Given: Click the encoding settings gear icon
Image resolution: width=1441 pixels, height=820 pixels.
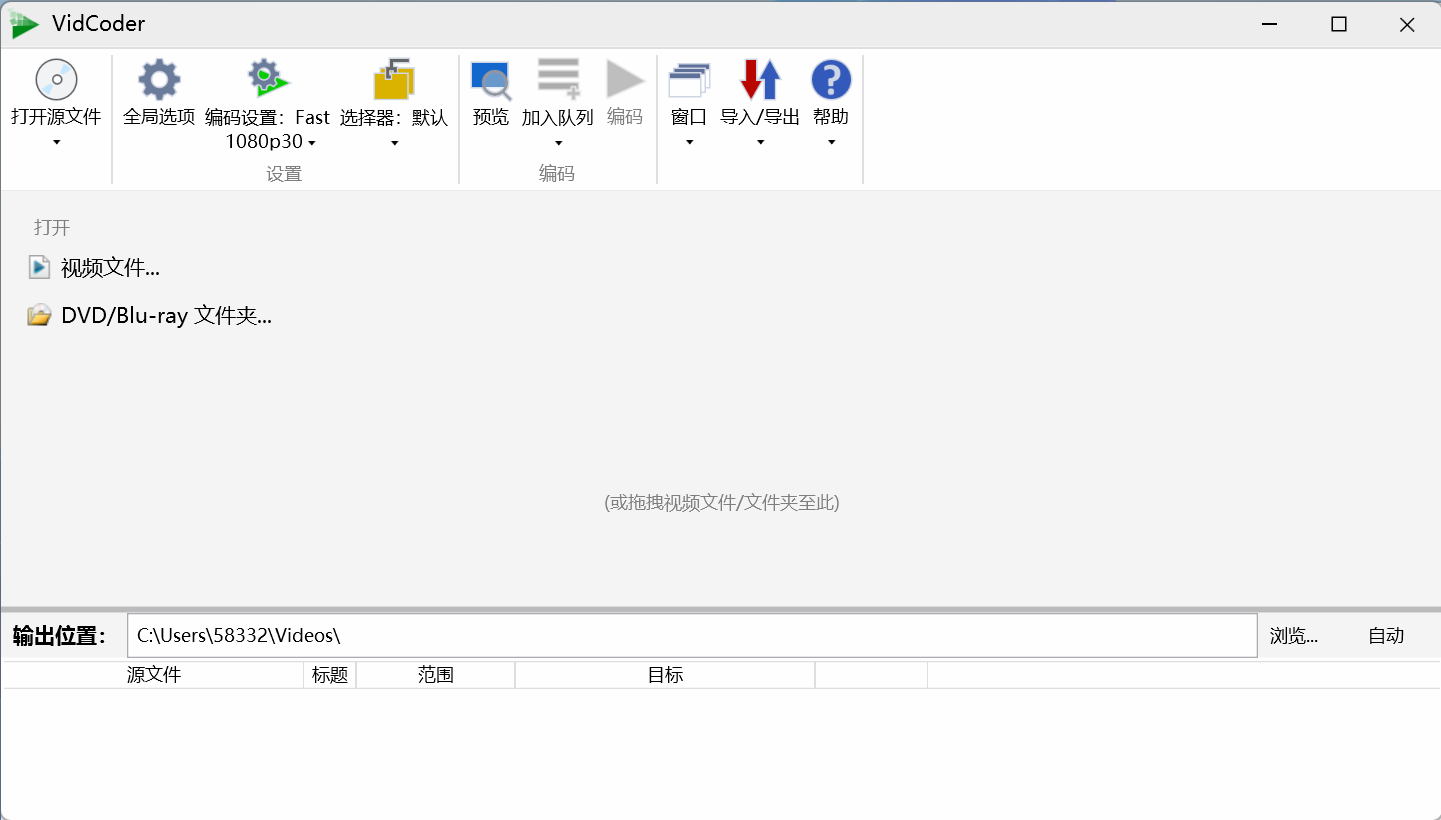Looking at the screenshot, I should (x=267, y=80).
